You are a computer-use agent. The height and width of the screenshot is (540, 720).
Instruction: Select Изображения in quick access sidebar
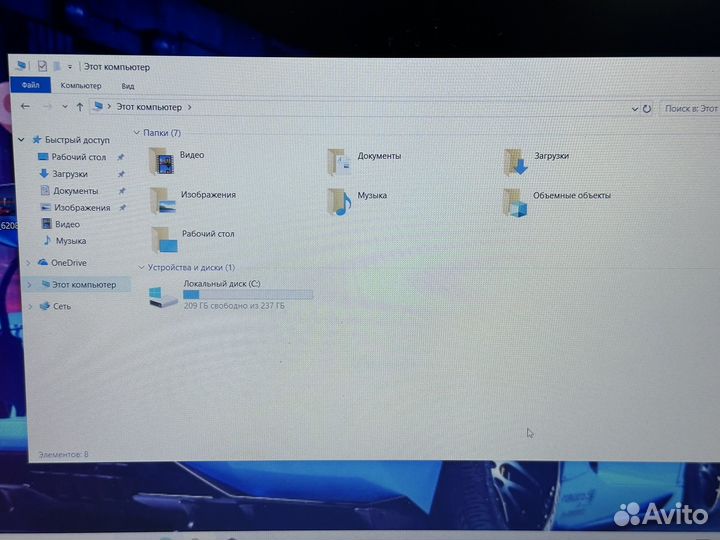[82, 208]
